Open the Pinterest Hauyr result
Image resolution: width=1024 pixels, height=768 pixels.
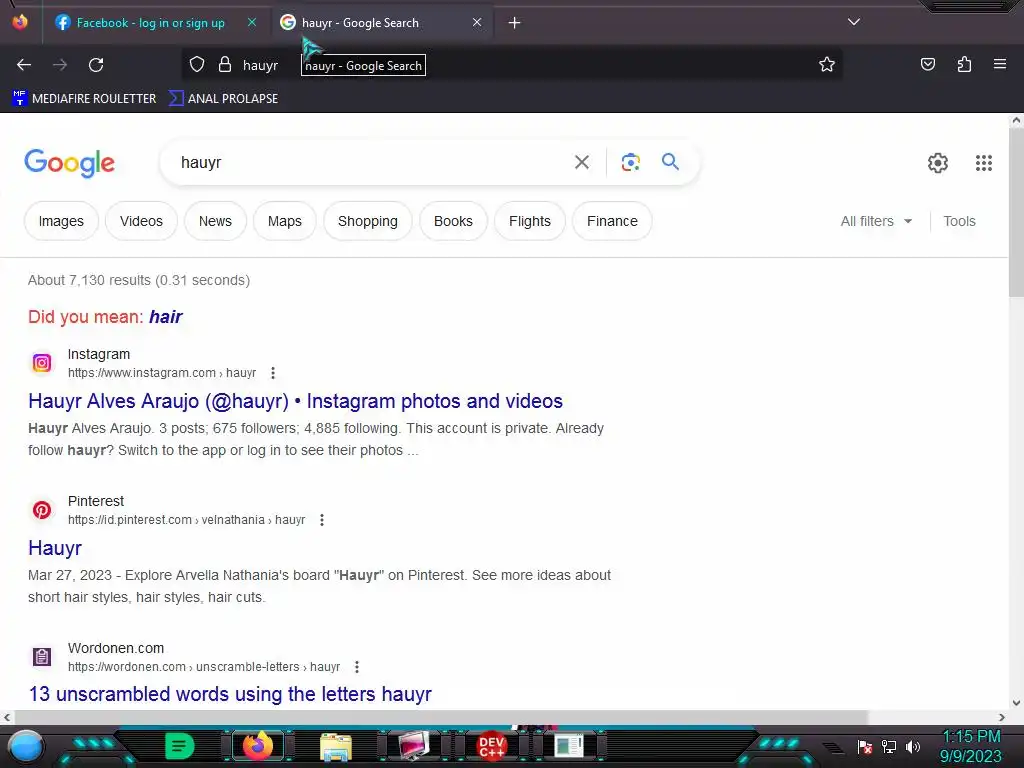click(x=55, y=548)
